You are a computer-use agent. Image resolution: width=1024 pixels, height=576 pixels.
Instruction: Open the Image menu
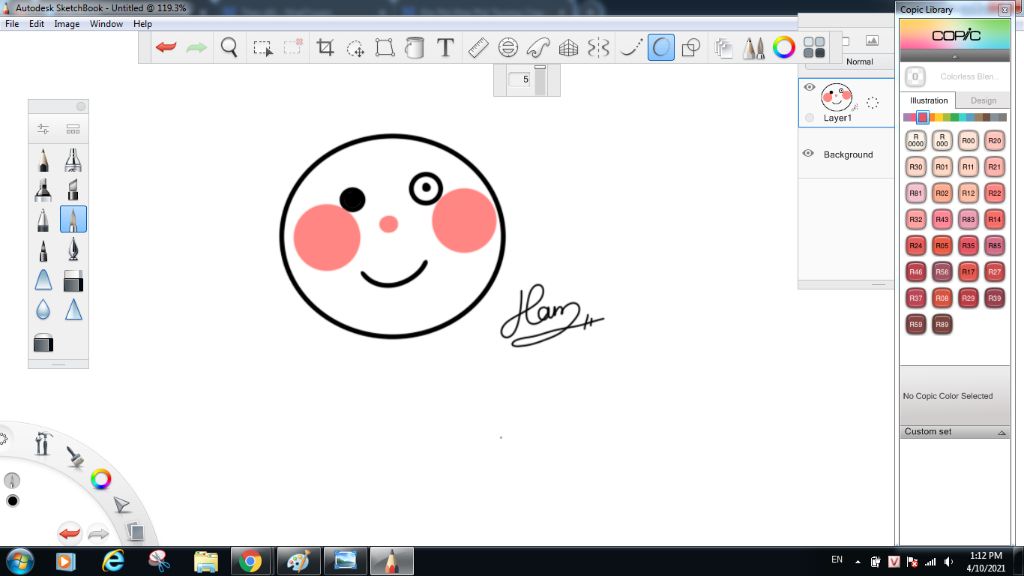[x=67, y=24]
